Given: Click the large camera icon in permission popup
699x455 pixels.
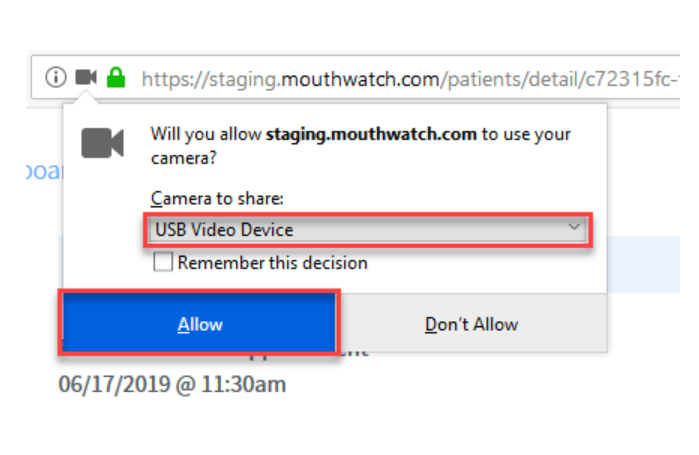Looking at the screenshot, I should 103,143.
